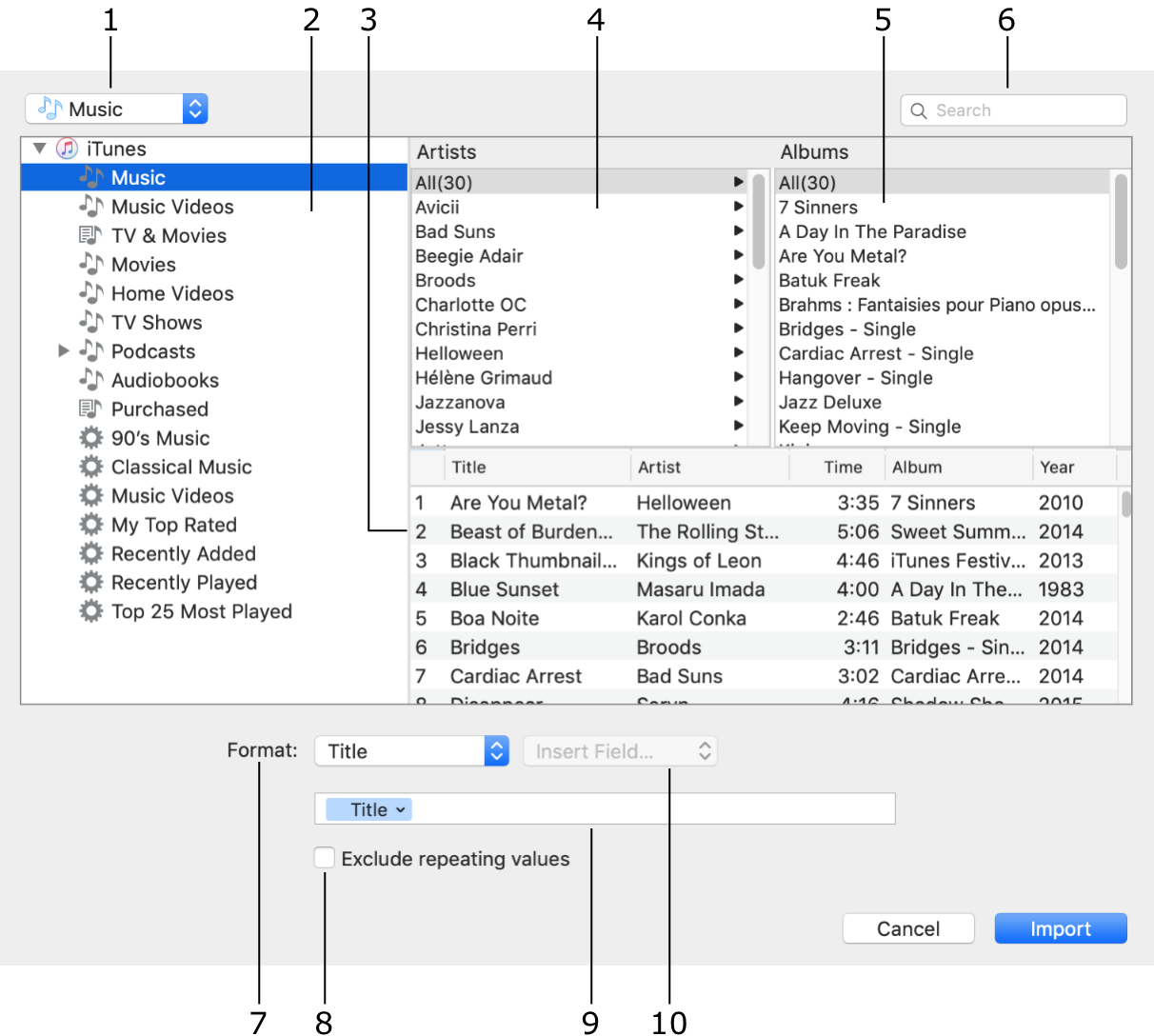Select album Jazz Deluxe

(x=943, y=402)
